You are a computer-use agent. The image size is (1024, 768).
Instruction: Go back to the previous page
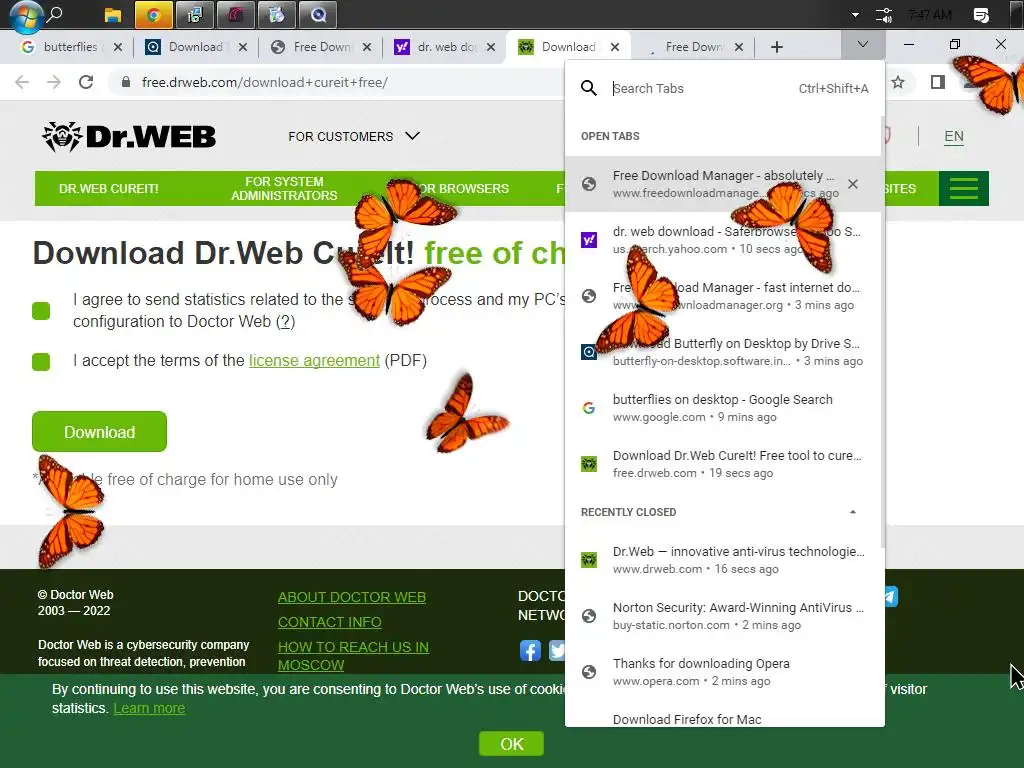pos(22,82)
